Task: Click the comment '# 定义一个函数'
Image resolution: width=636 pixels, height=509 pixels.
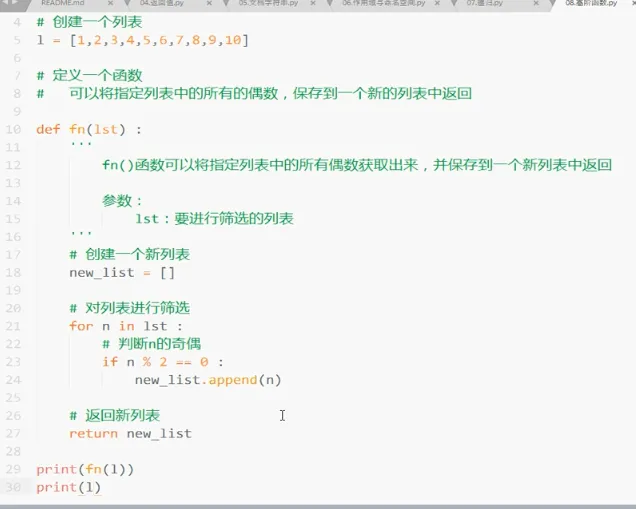Action: (x=89, y=75)
